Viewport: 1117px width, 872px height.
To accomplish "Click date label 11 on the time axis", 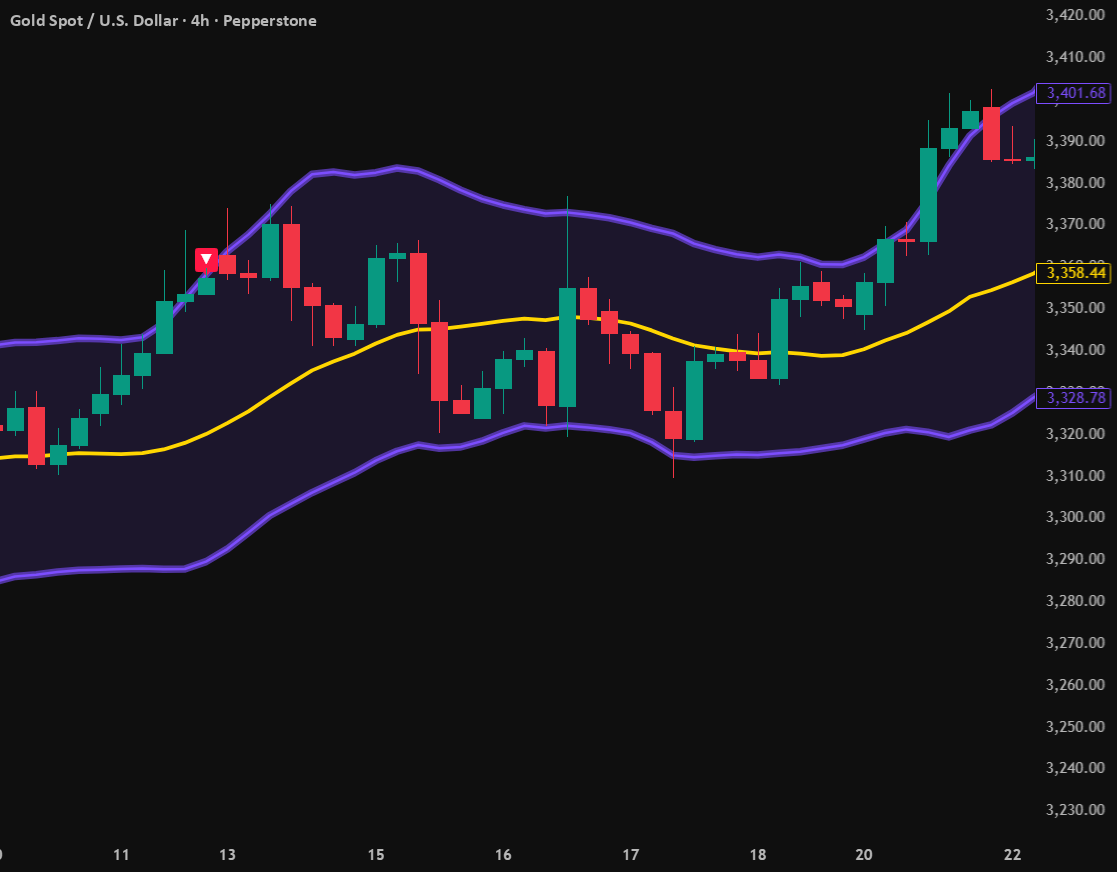I will (122, 855).
